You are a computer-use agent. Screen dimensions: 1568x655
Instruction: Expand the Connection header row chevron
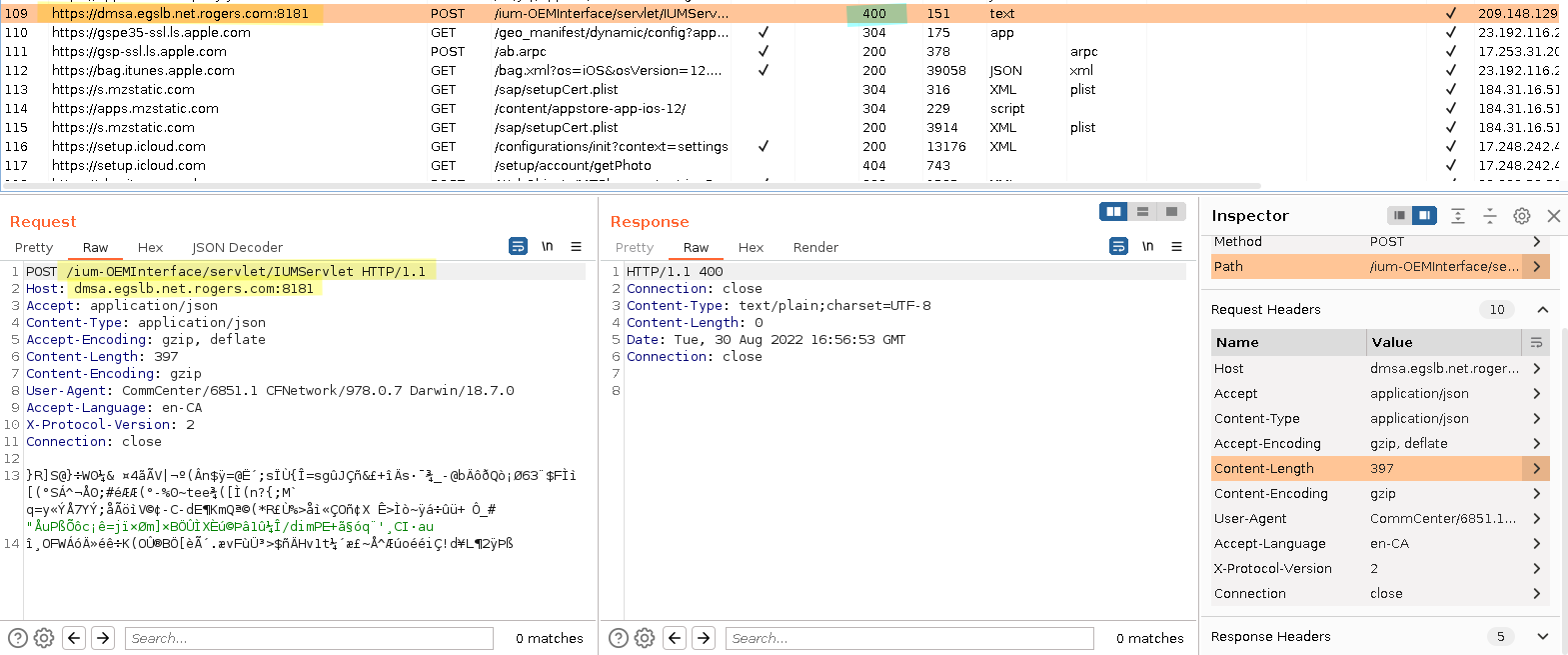pos(1536,593)
